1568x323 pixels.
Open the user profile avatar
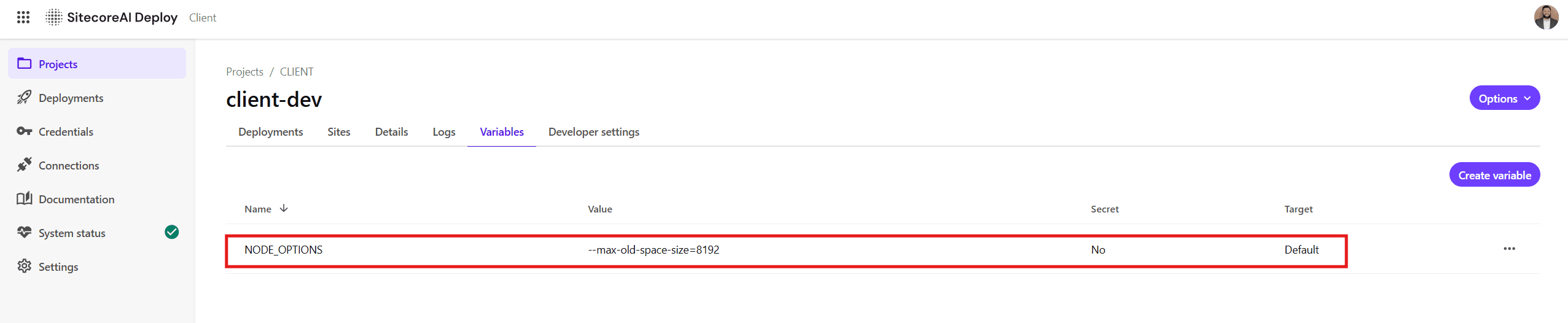[1546, 17]
